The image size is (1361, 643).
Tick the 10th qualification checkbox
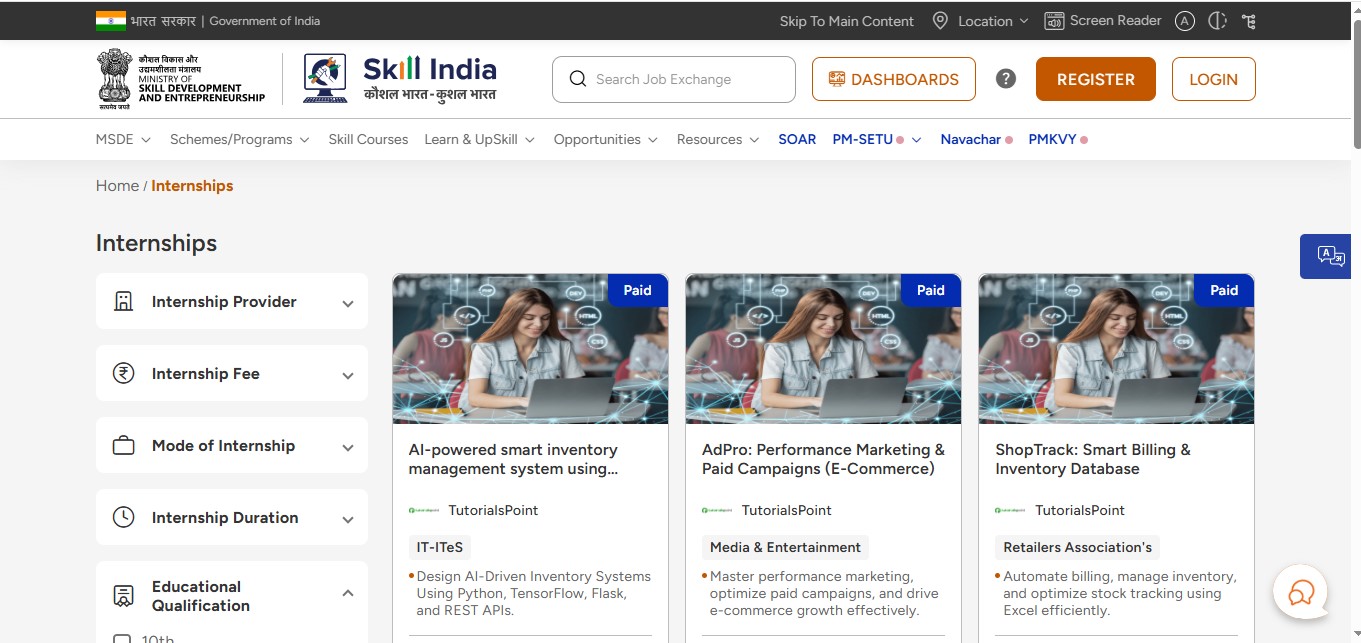(x=122, y=640)
